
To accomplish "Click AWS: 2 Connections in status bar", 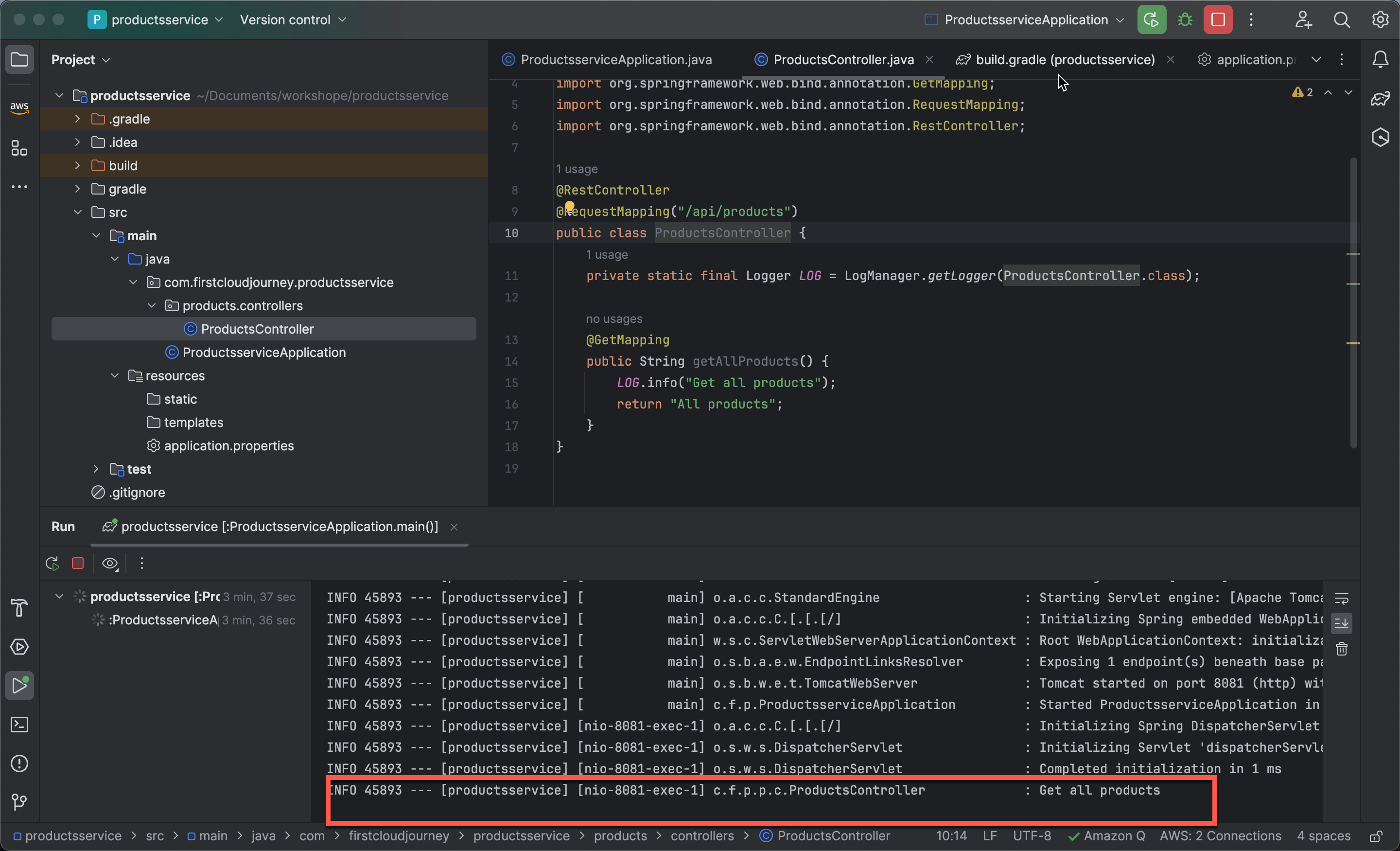I will (x=1221, y=836).
